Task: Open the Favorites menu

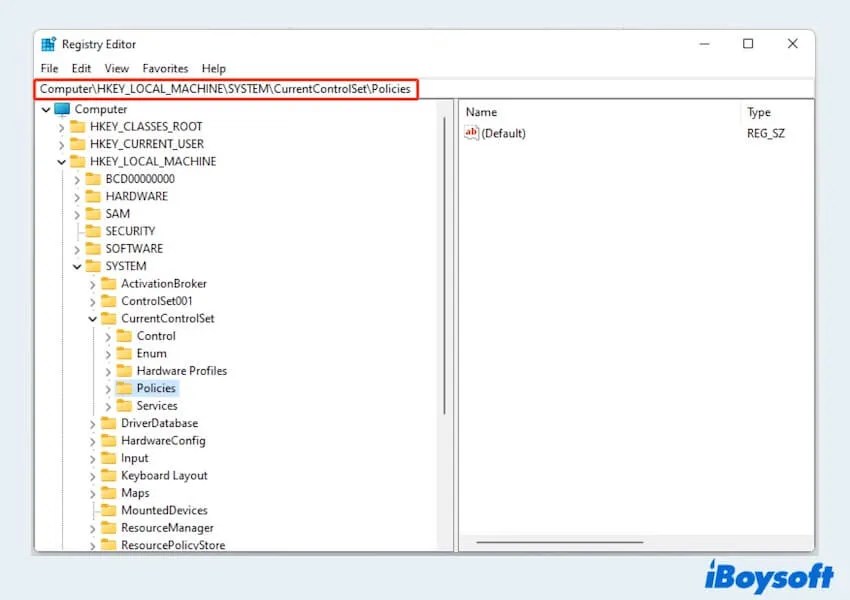Action: pyautogui.click(x=165, y=68)
